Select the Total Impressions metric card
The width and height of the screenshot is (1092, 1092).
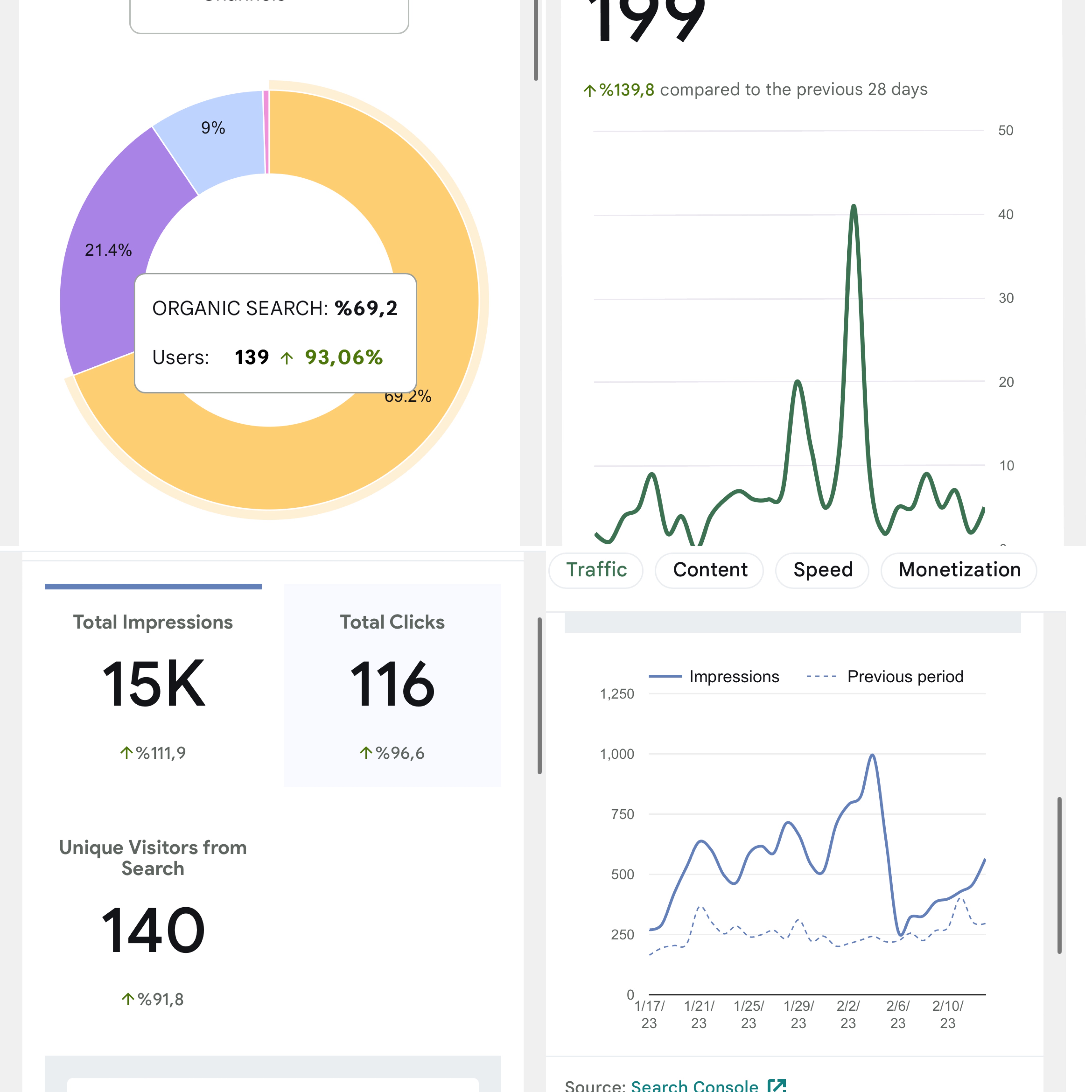tap(153, 685)
